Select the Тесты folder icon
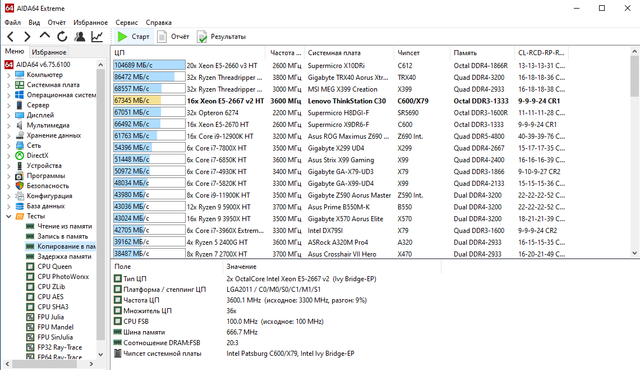Screen dimensions: 640x370 [20, 216]
